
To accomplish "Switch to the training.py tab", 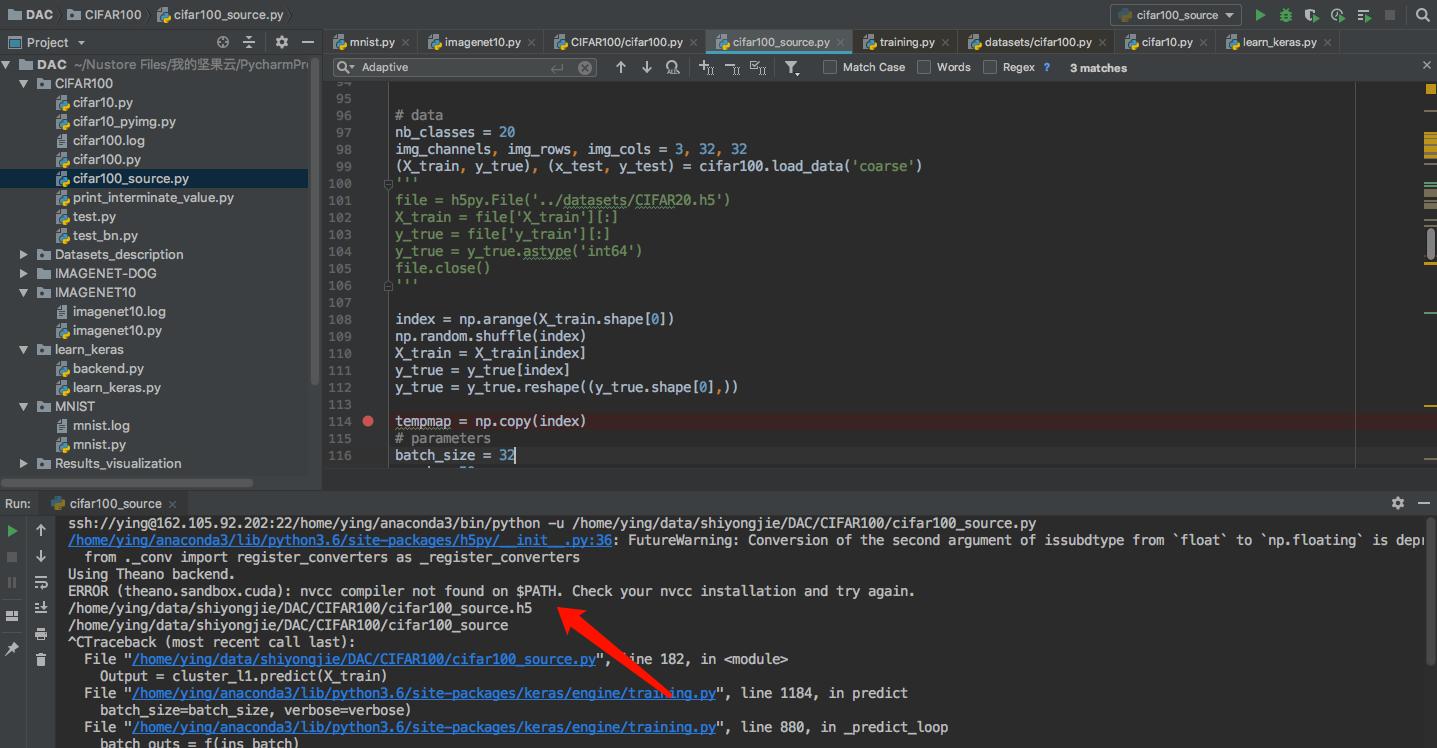I will pyautogui.click(x=906, y=42).
